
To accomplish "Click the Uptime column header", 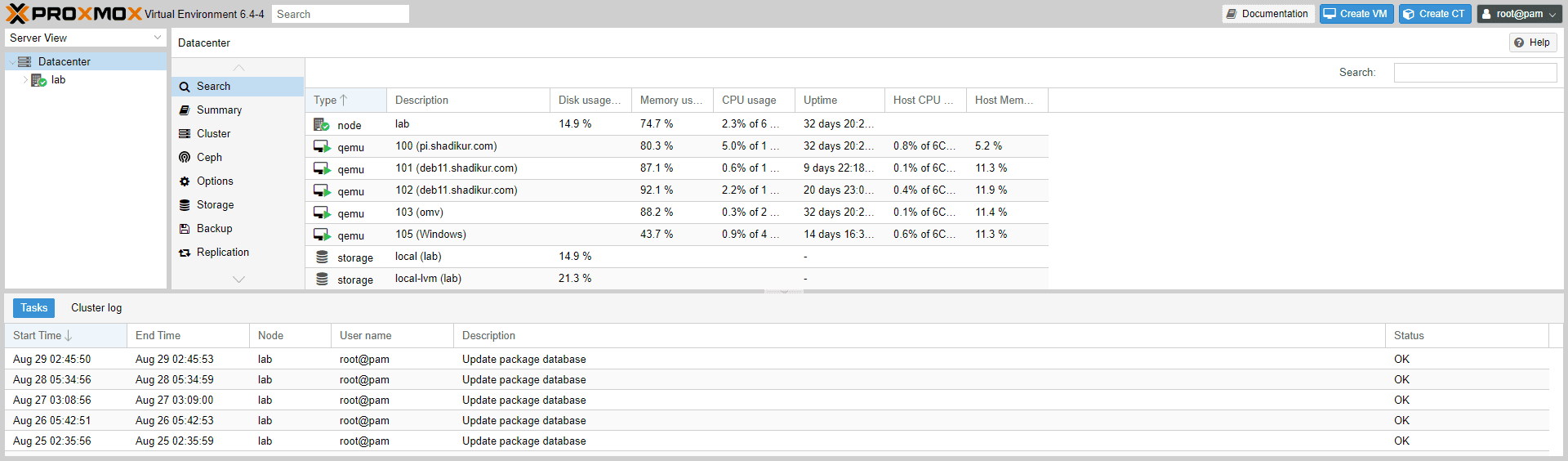I will pos(840,100).
